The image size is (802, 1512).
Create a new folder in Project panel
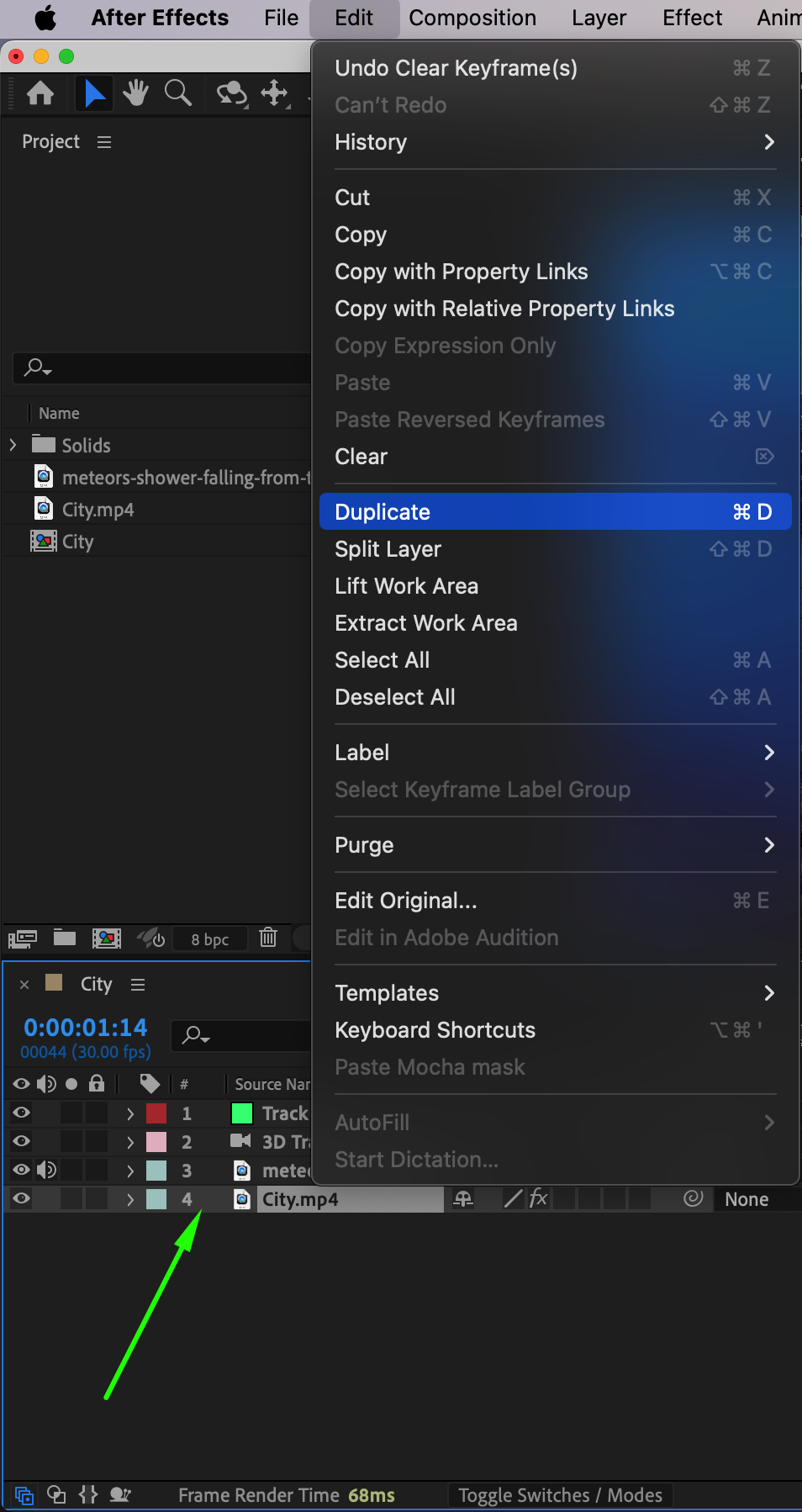coord(65,938)
